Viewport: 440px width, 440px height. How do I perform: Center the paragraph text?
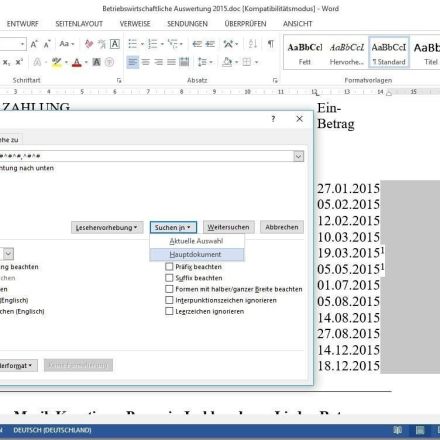click(146, 62)
